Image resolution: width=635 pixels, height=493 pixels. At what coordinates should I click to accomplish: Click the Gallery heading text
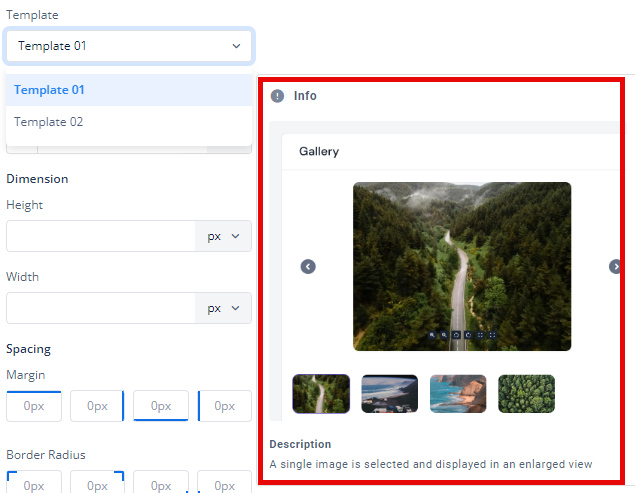319,152
